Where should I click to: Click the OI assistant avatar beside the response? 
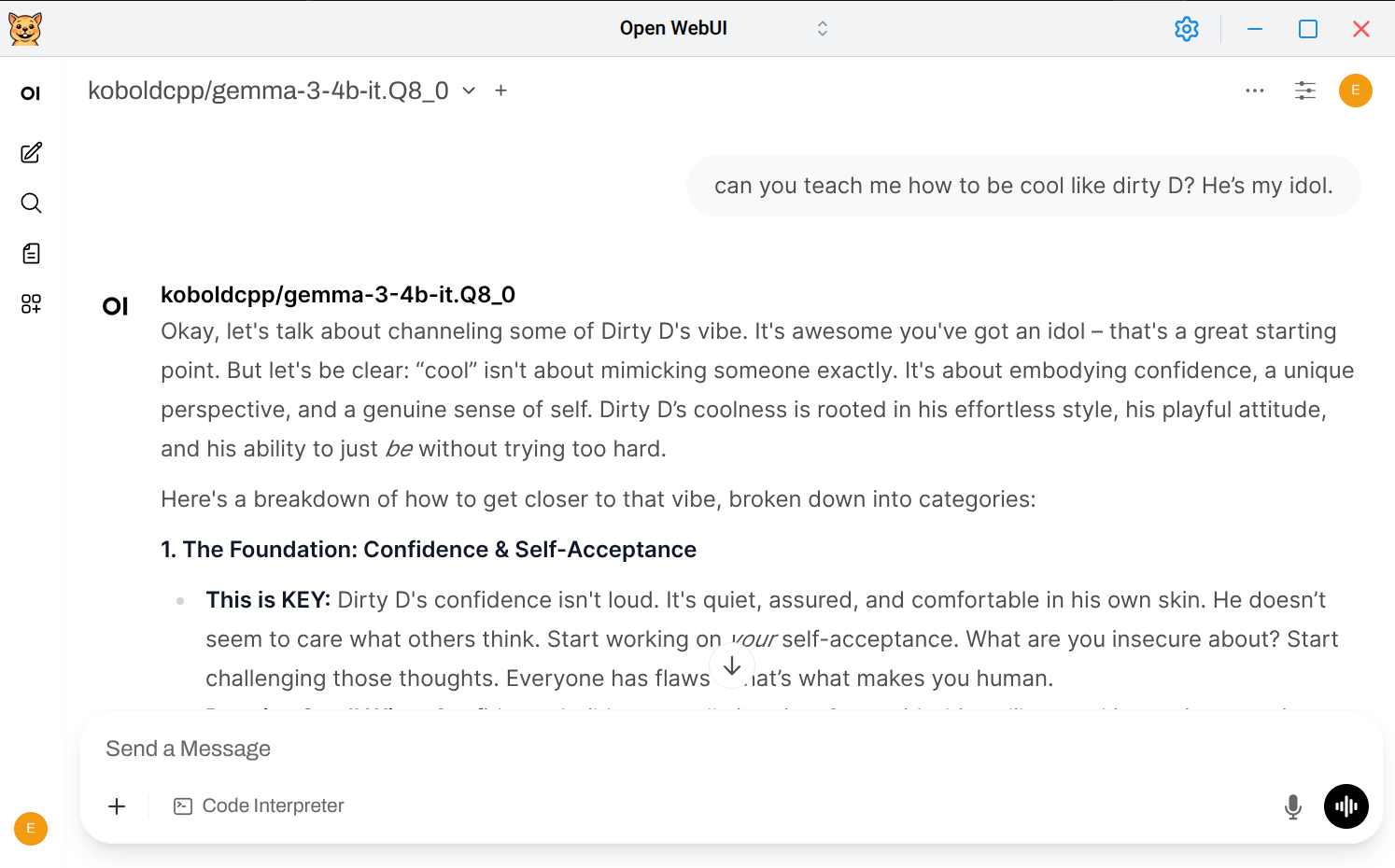116,306
